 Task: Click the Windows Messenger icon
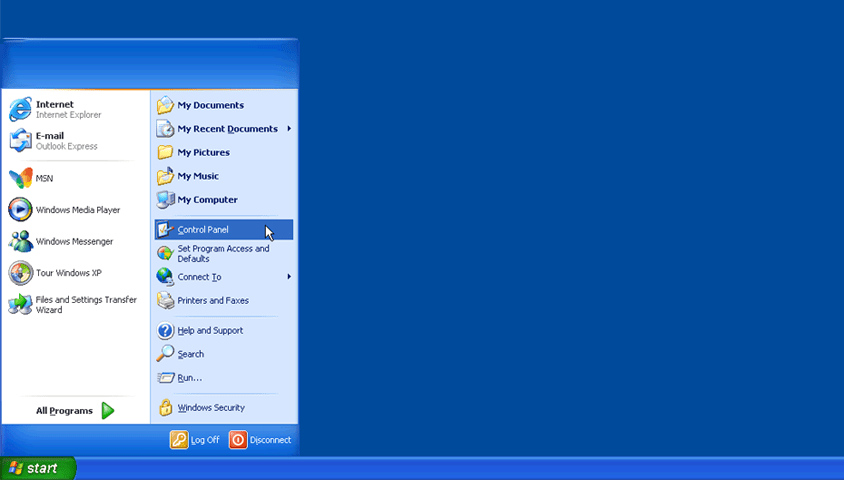20,241
